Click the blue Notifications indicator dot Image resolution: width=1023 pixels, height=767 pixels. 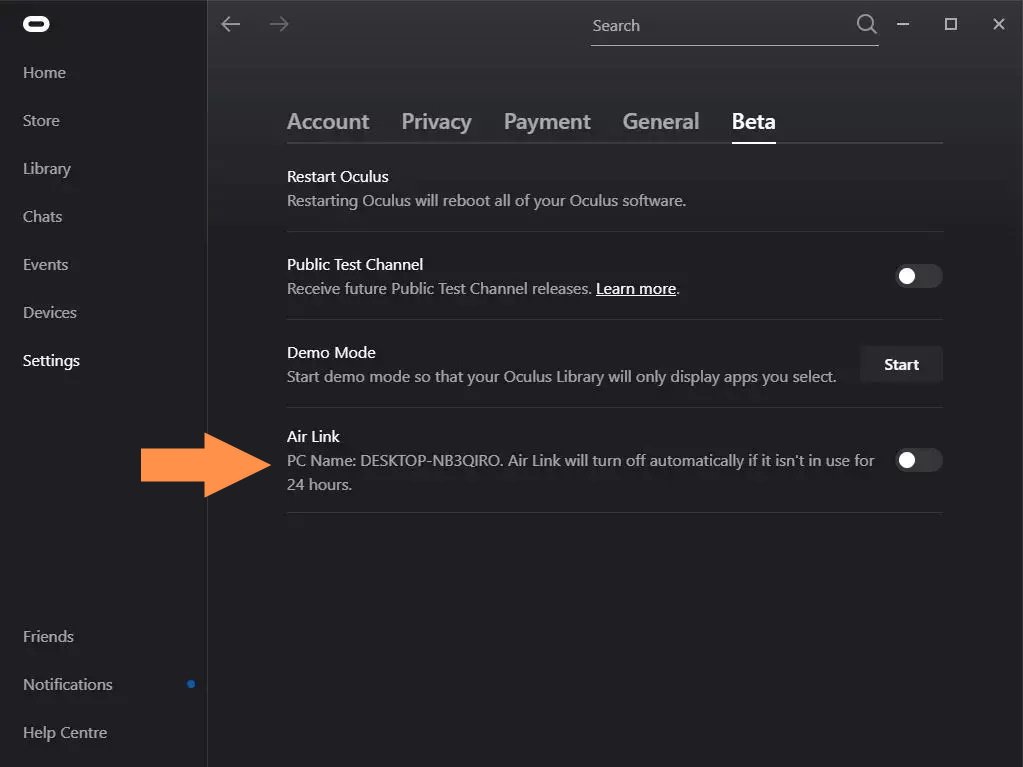(x=191, y=684)
